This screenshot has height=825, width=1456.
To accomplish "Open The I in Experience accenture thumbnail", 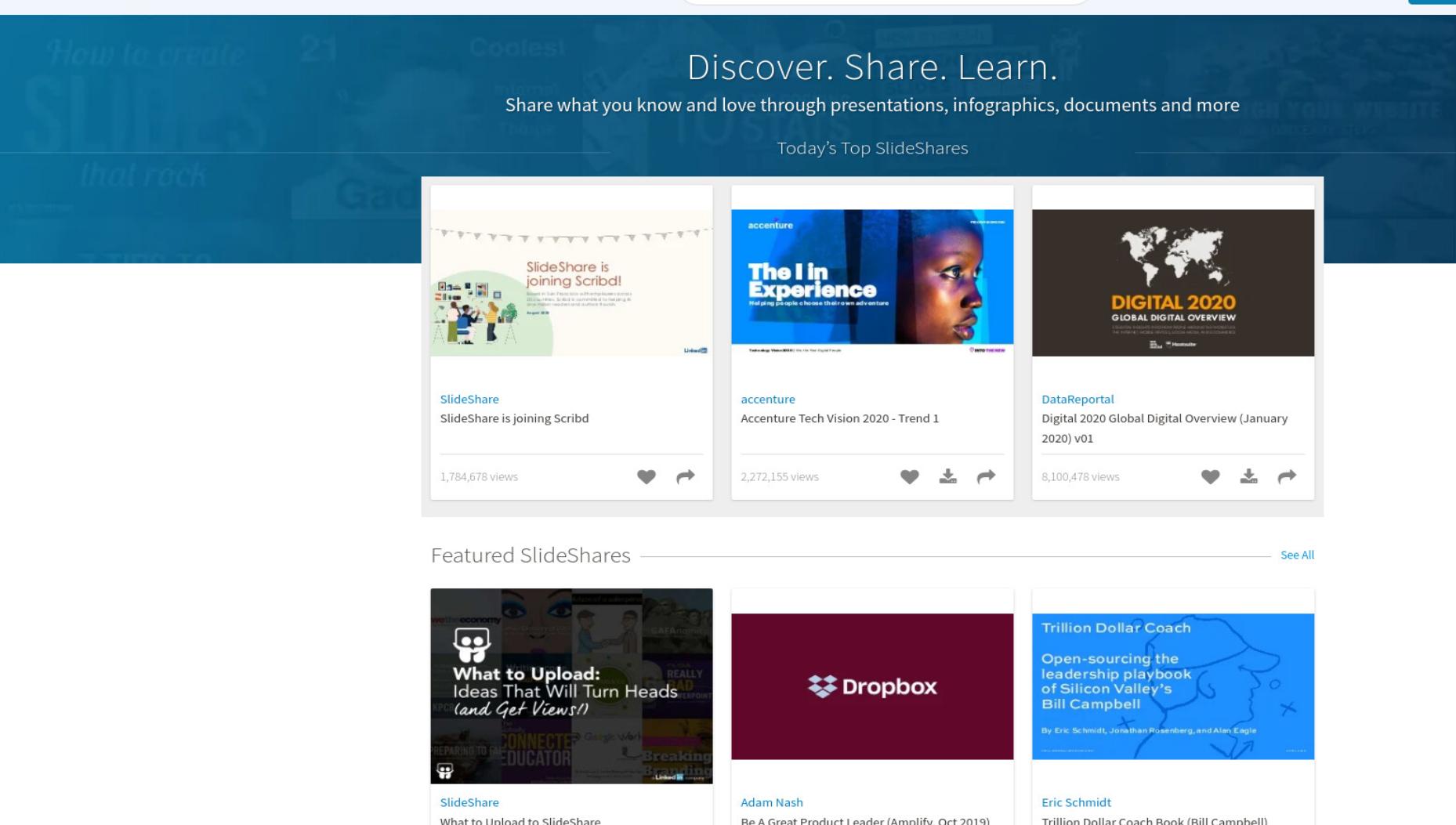I will pyautogui.click(x=872, y=283).
